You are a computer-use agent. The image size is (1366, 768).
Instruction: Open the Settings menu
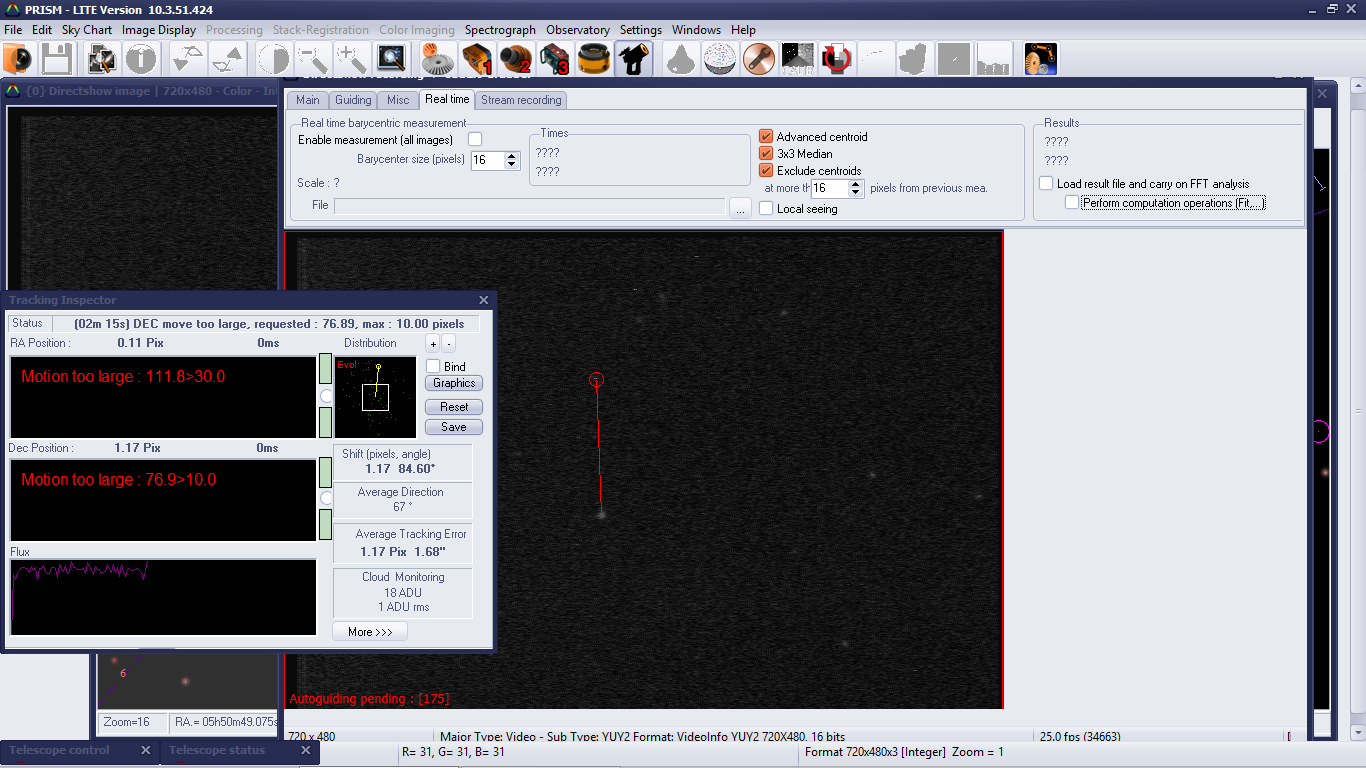coord(641,30)
